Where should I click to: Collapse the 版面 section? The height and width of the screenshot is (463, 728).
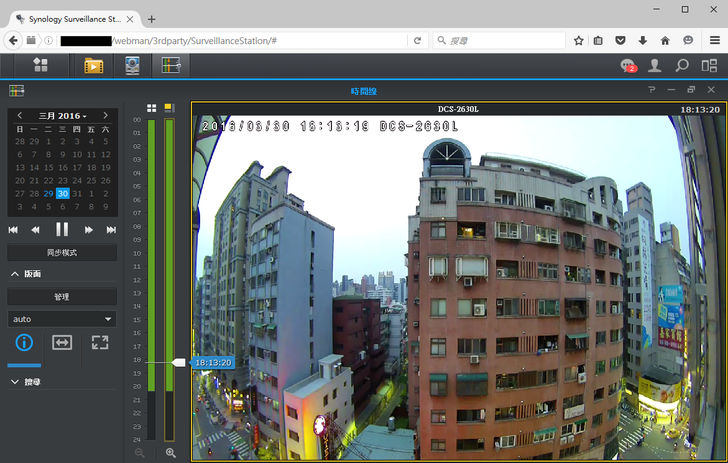(x=15, y=274)
